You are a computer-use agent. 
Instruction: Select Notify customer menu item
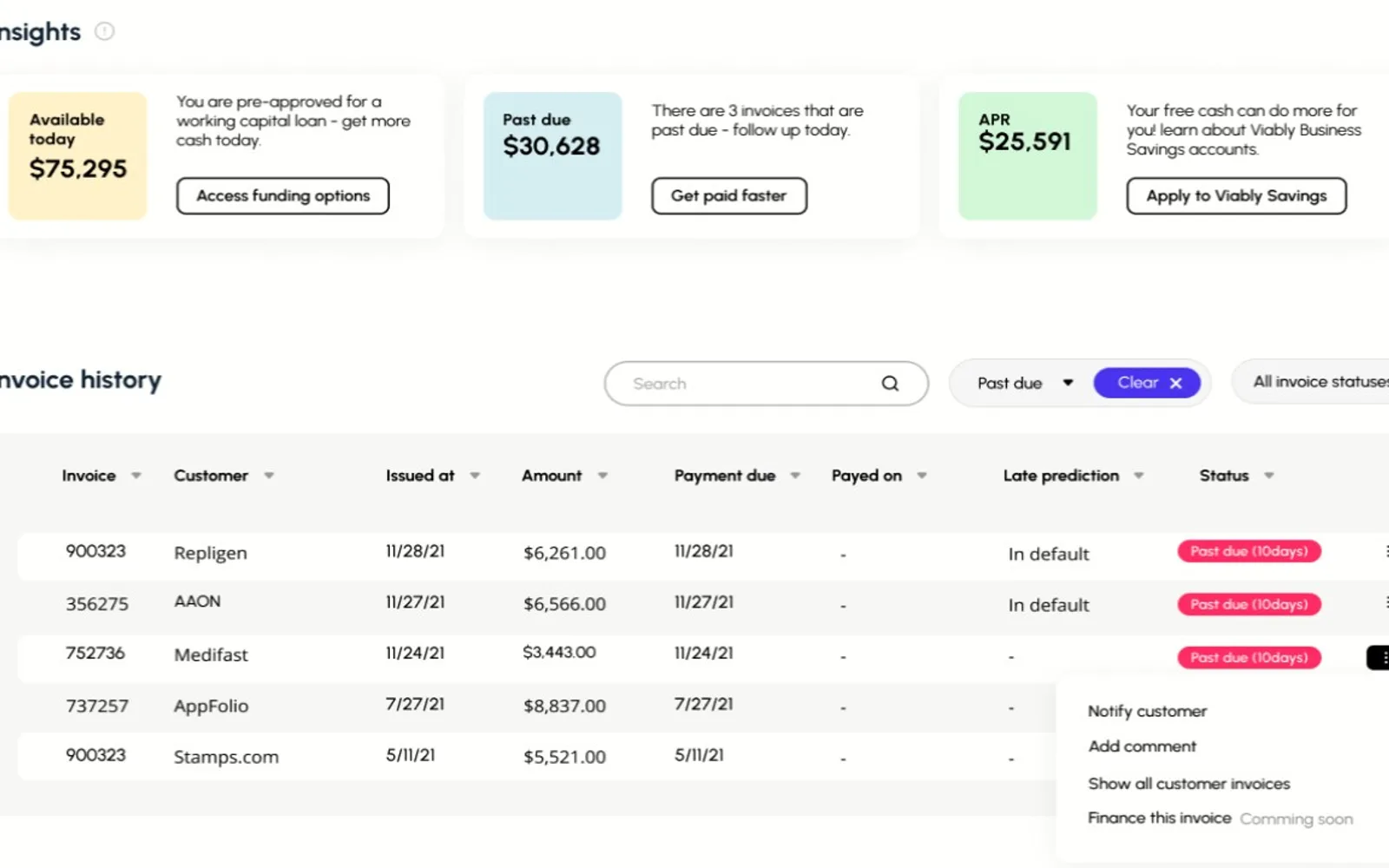1147,711
